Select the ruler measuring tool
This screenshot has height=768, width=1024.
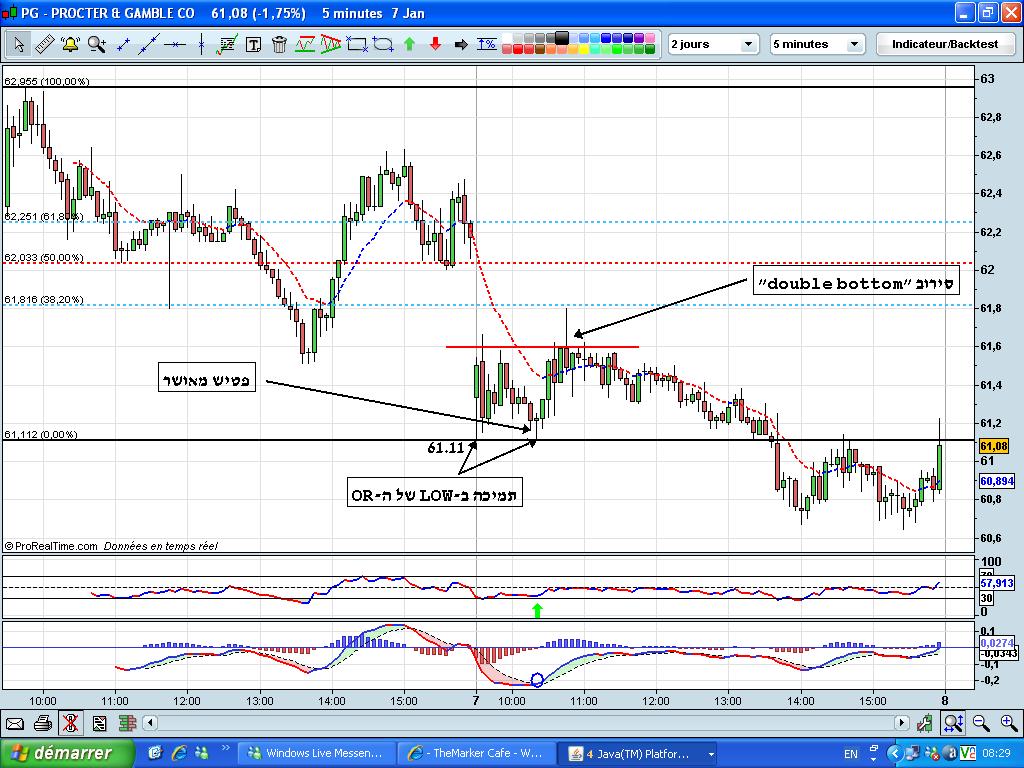(x=44, y=44)
